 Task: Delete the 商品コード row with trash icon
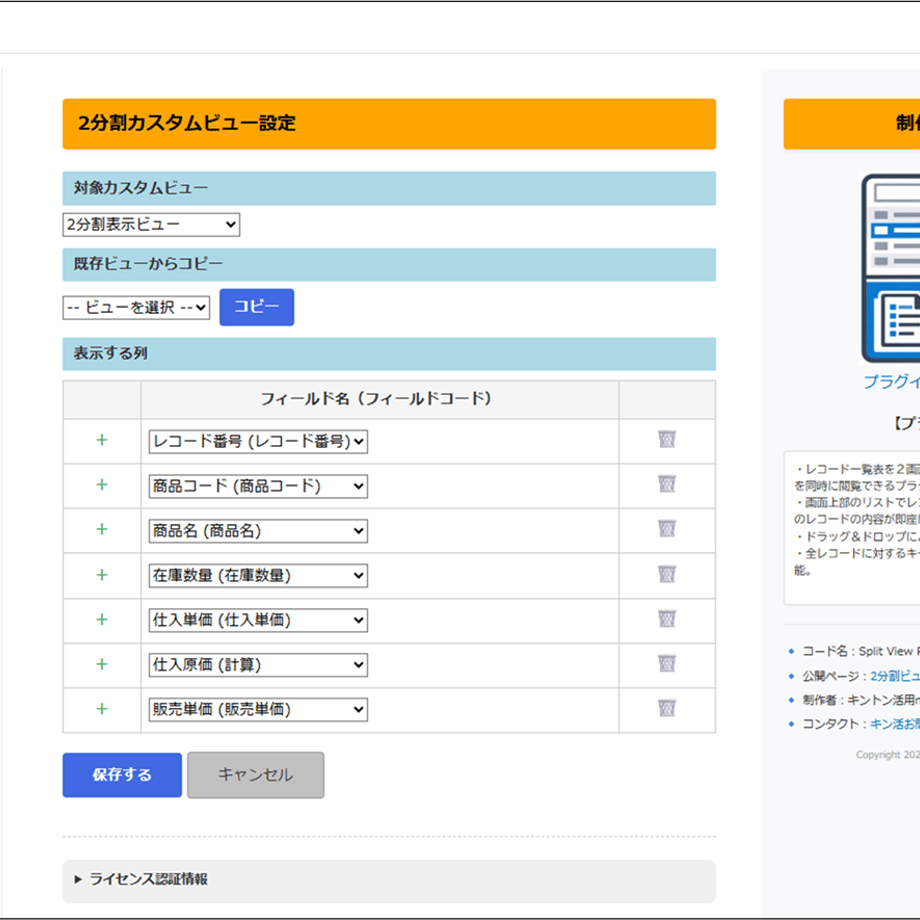(x=667, y=484)
